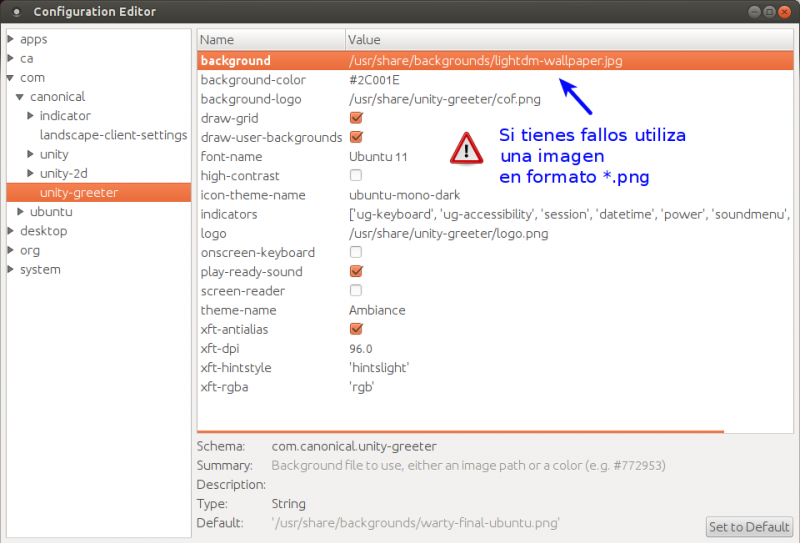Enable the high-contrast checkbox

[x=356, y=176]
